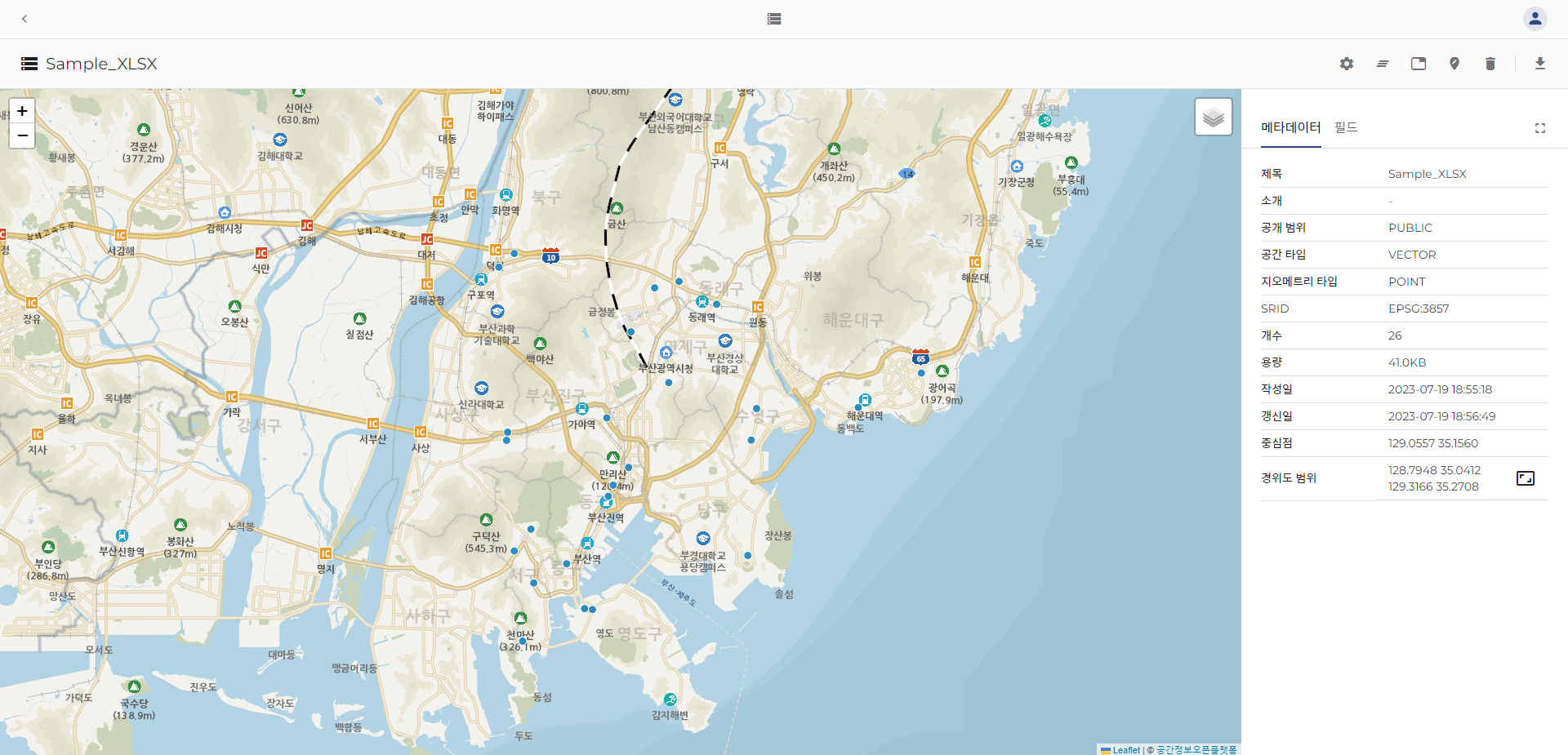
Task: Open the 공간정보오픈플랫폼 attribution link
Action: pos(1196,750)
